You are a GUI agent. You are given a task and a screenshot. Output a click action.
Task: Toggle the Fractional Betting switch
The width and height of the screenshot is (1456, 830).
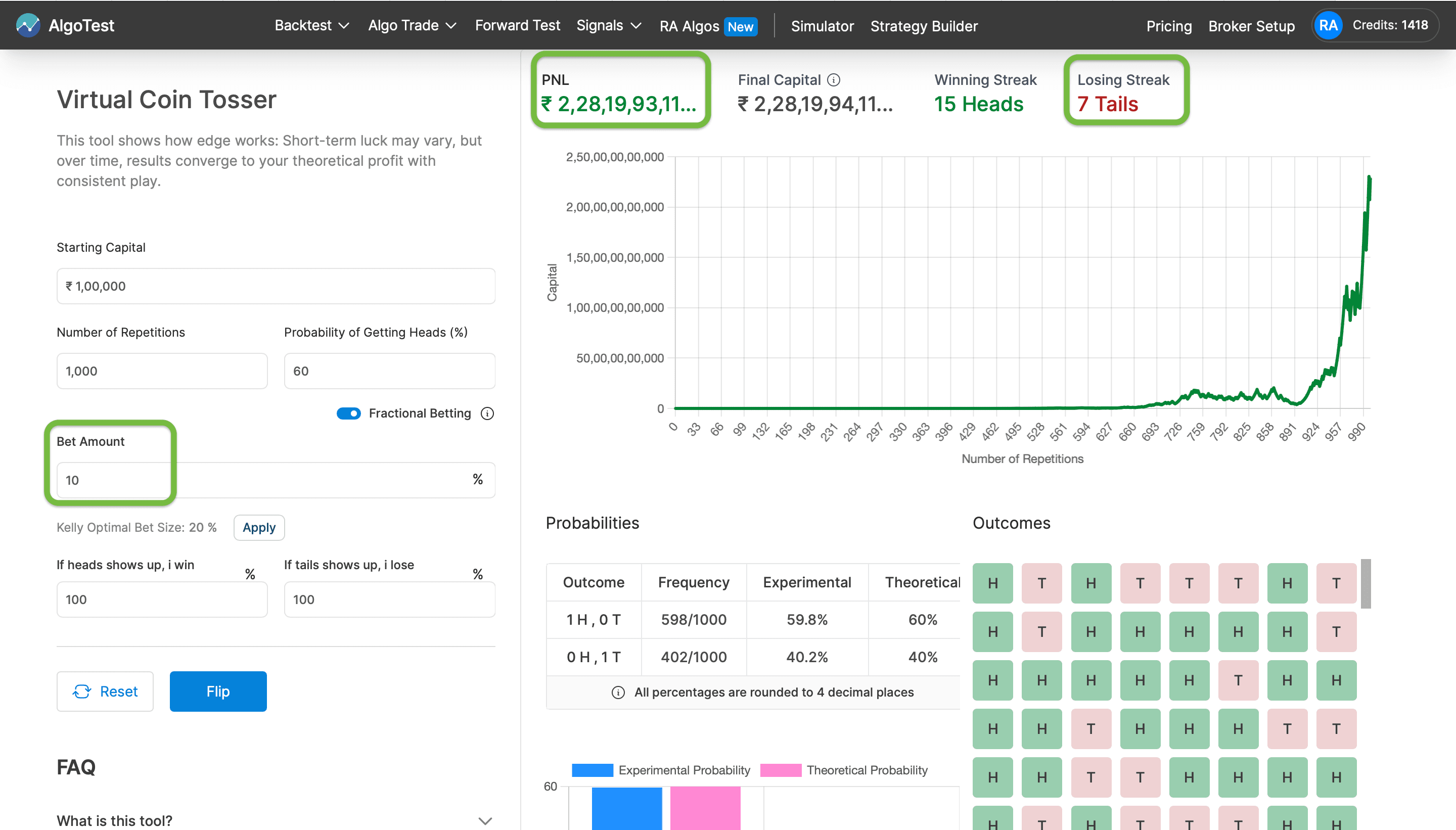[348, 413]
